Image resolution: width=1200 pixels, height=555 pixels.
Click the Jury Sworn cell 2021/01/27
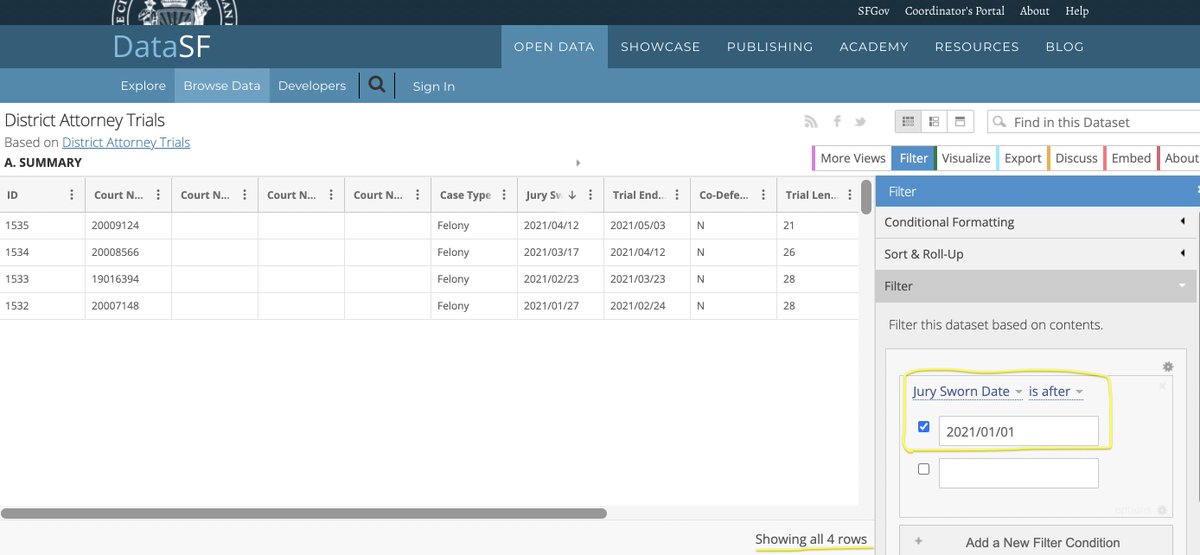560,306
